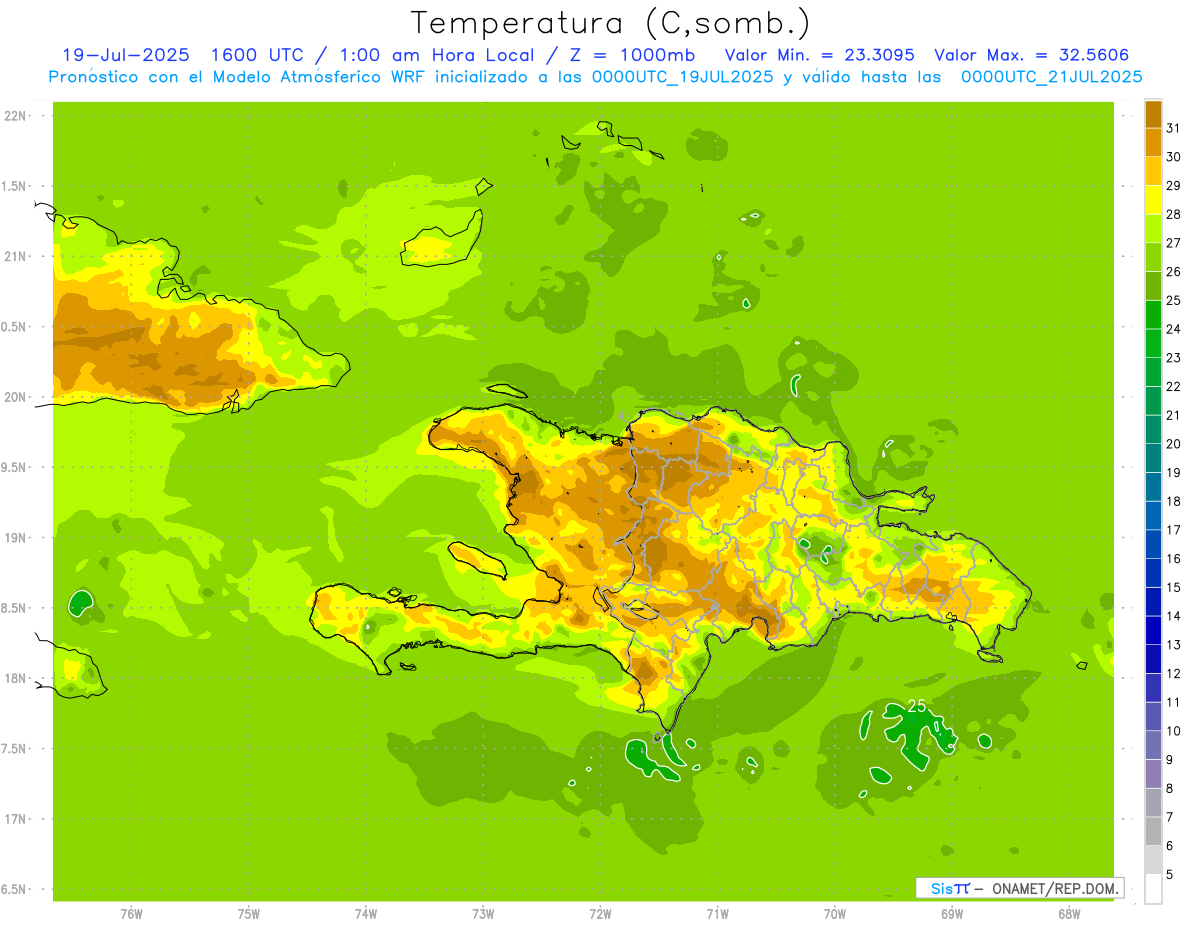The image size is (1200, 927).
Task: Click the "20N" latitude axis label
Action: [14, 397]
